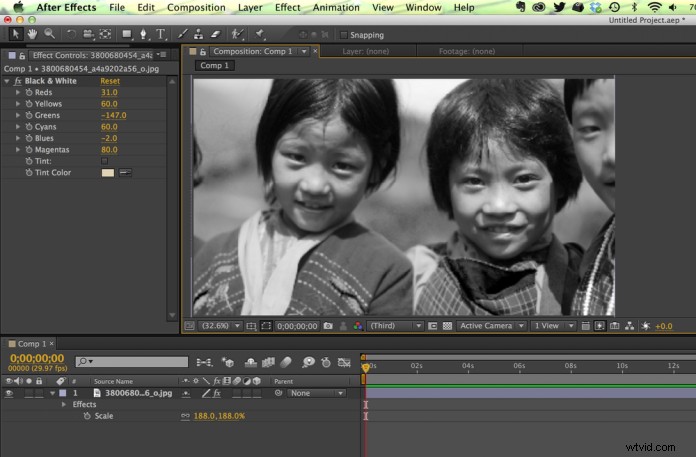The height and width of the screenshot is (457, 696).
Task: Open Show Channel color management icon
Action: pyautogui.click(x=358, y=326)
